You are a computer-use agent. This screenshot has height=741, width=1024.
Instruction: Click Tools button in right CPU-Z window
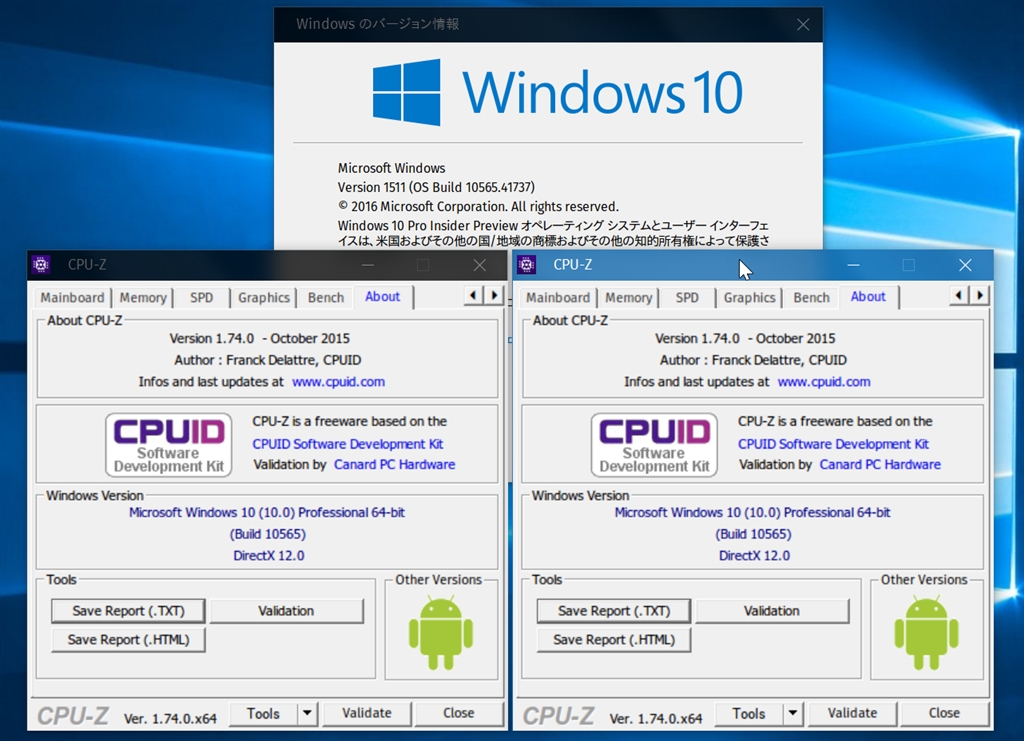click(749, 714)
